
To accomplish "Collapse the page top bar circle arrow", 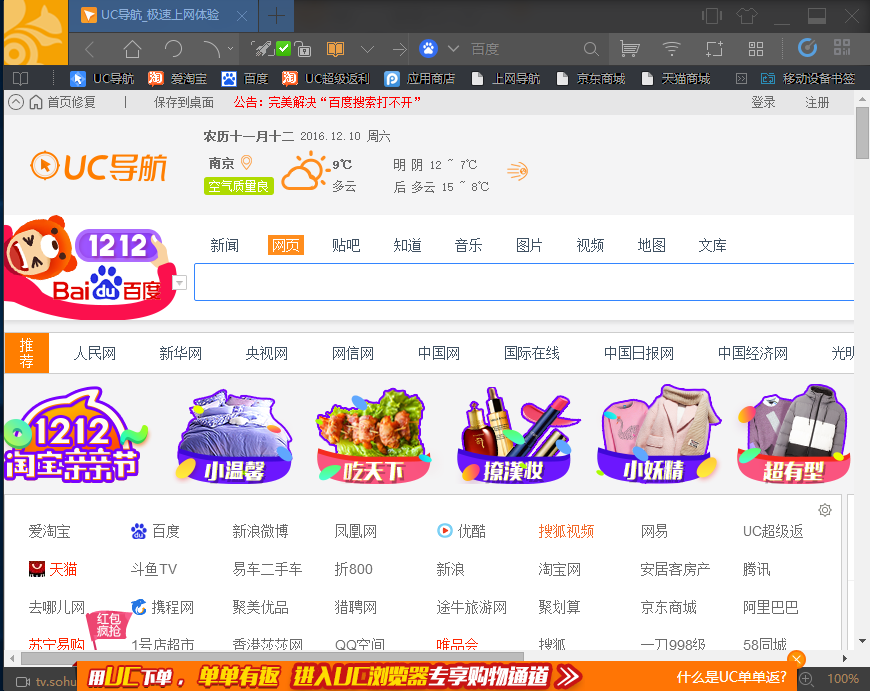I will (16, 102).
